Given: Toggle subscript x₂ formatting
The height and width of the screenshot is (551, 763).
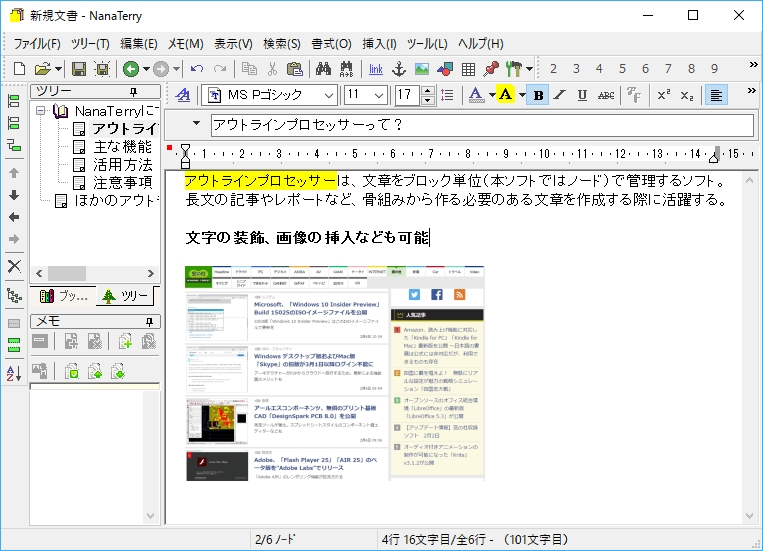Looking at the screenshot, I should coord(687,95).
